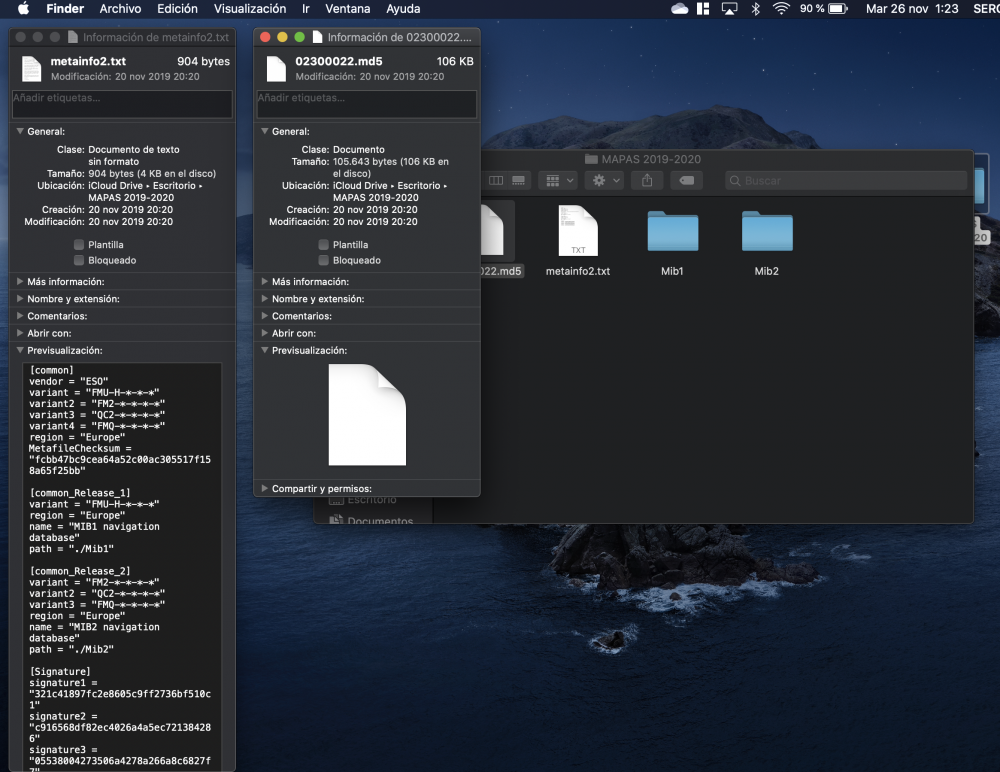Image resolution: width=1000 pixels, height=772 pixels.
Task: Expand Más información in metainfo2.txt info
Action: click(20, 281)
